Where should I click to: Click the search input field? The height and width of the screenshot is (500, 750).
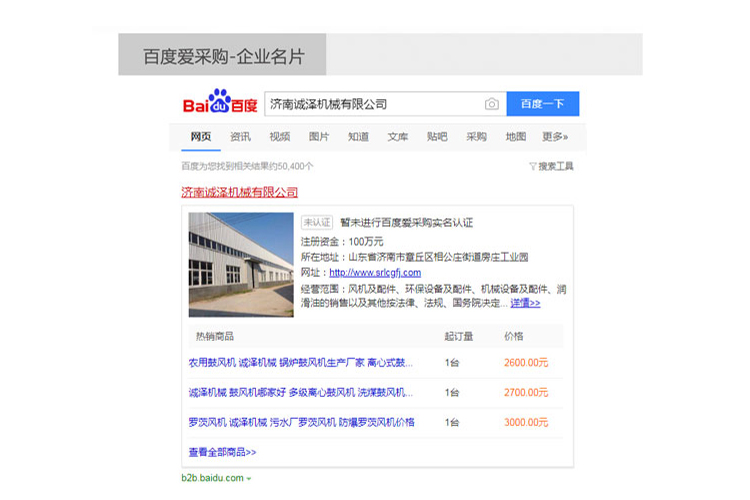(375, 104)
